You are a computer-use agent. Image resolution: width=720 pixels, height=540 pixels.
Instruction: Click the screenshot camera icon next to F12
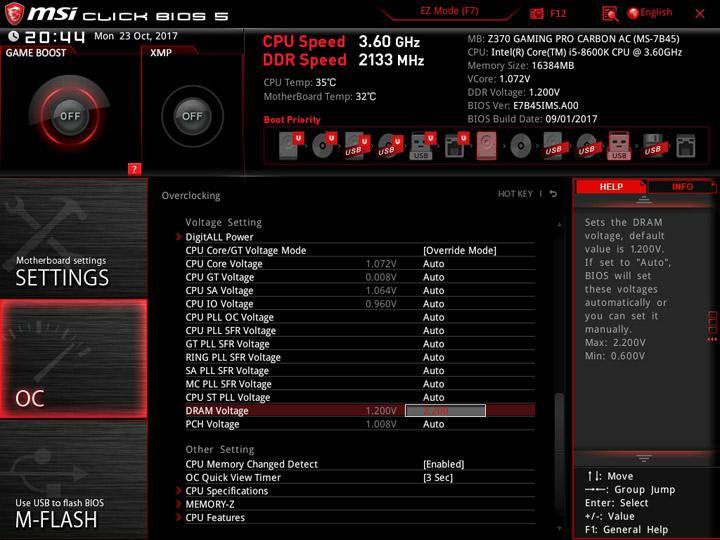point(536,13)
